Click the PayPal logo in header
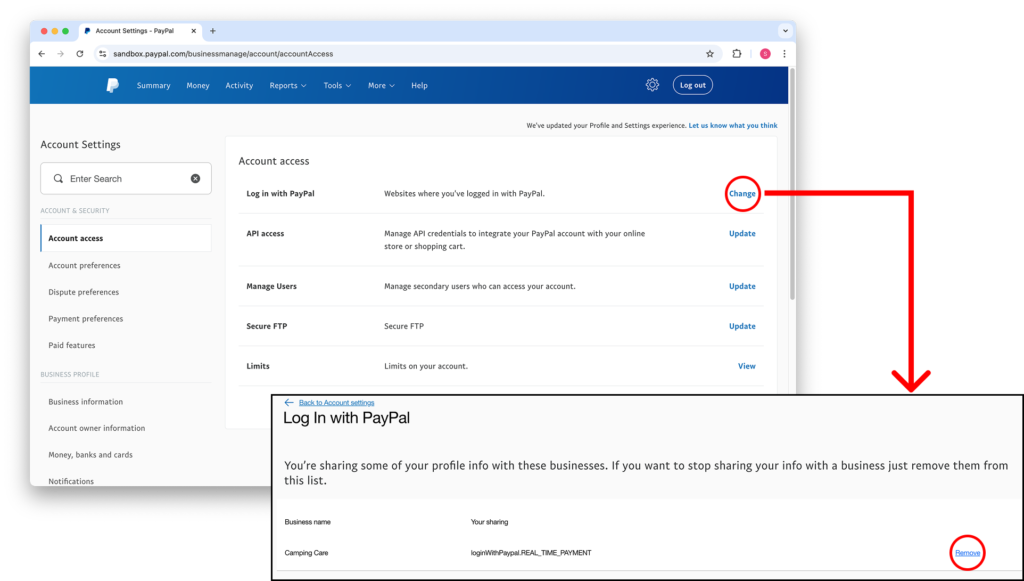The height and width of the screenshot is (581, 1024). (112, 86)
